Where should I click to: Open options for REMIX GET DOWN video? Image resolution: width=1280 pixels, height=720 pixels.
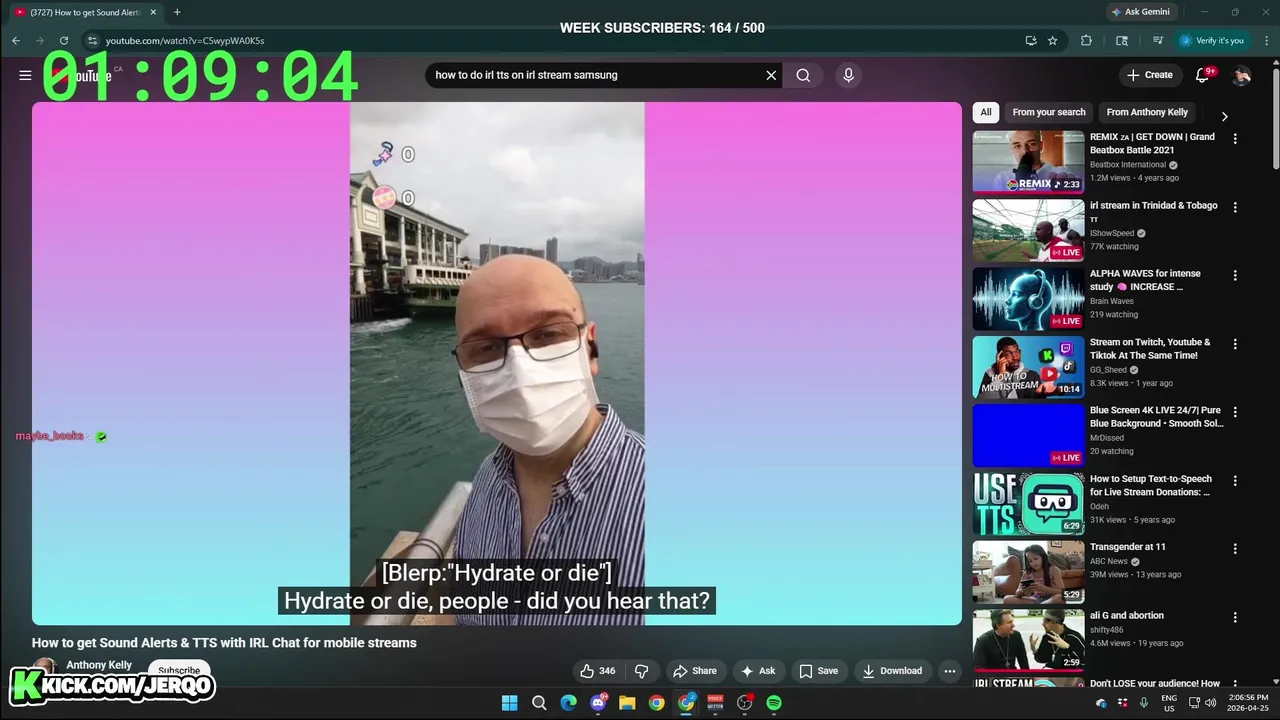(1235, 139)
